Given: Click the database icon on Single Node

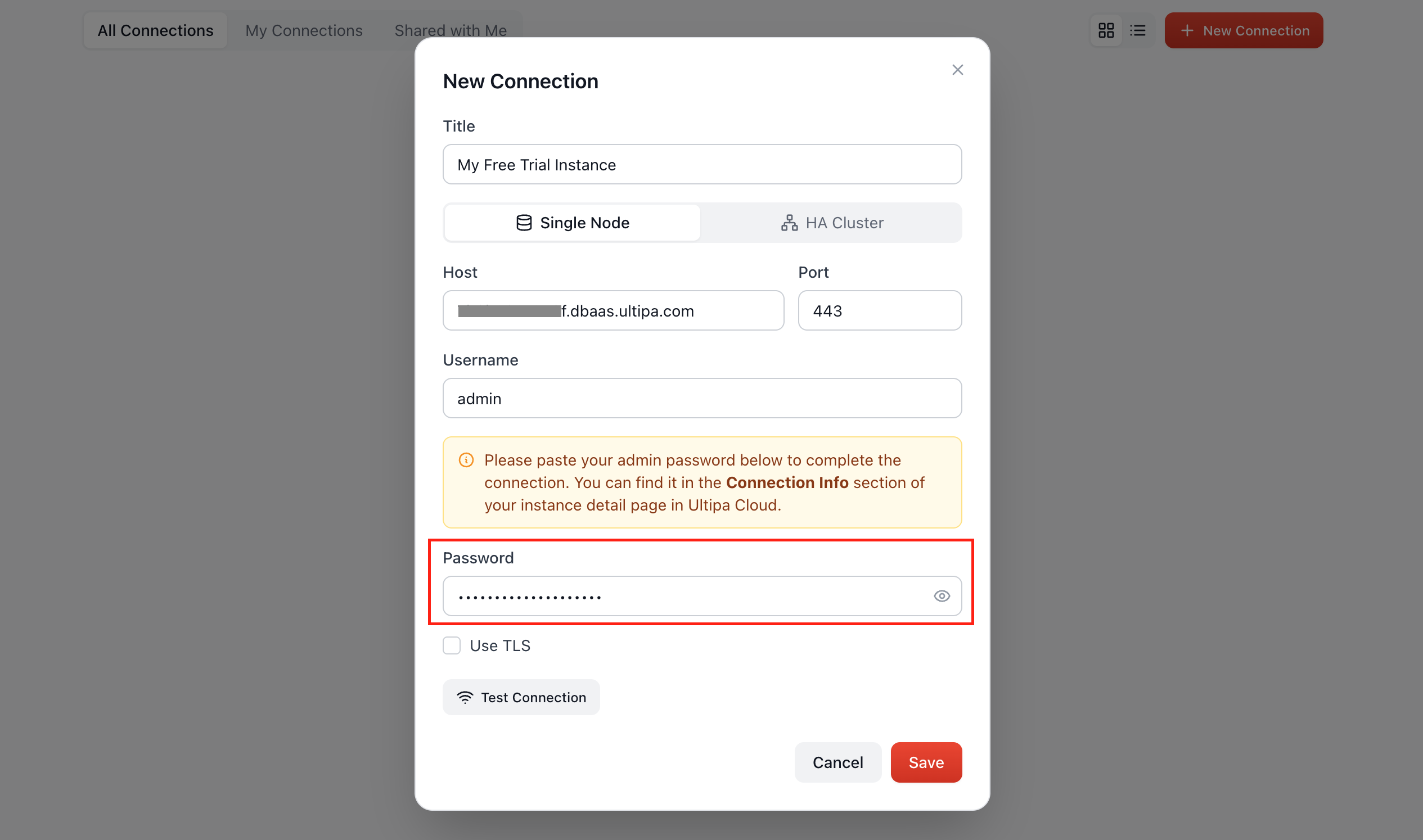Looking at the screenshot, I should click(524, 223).
